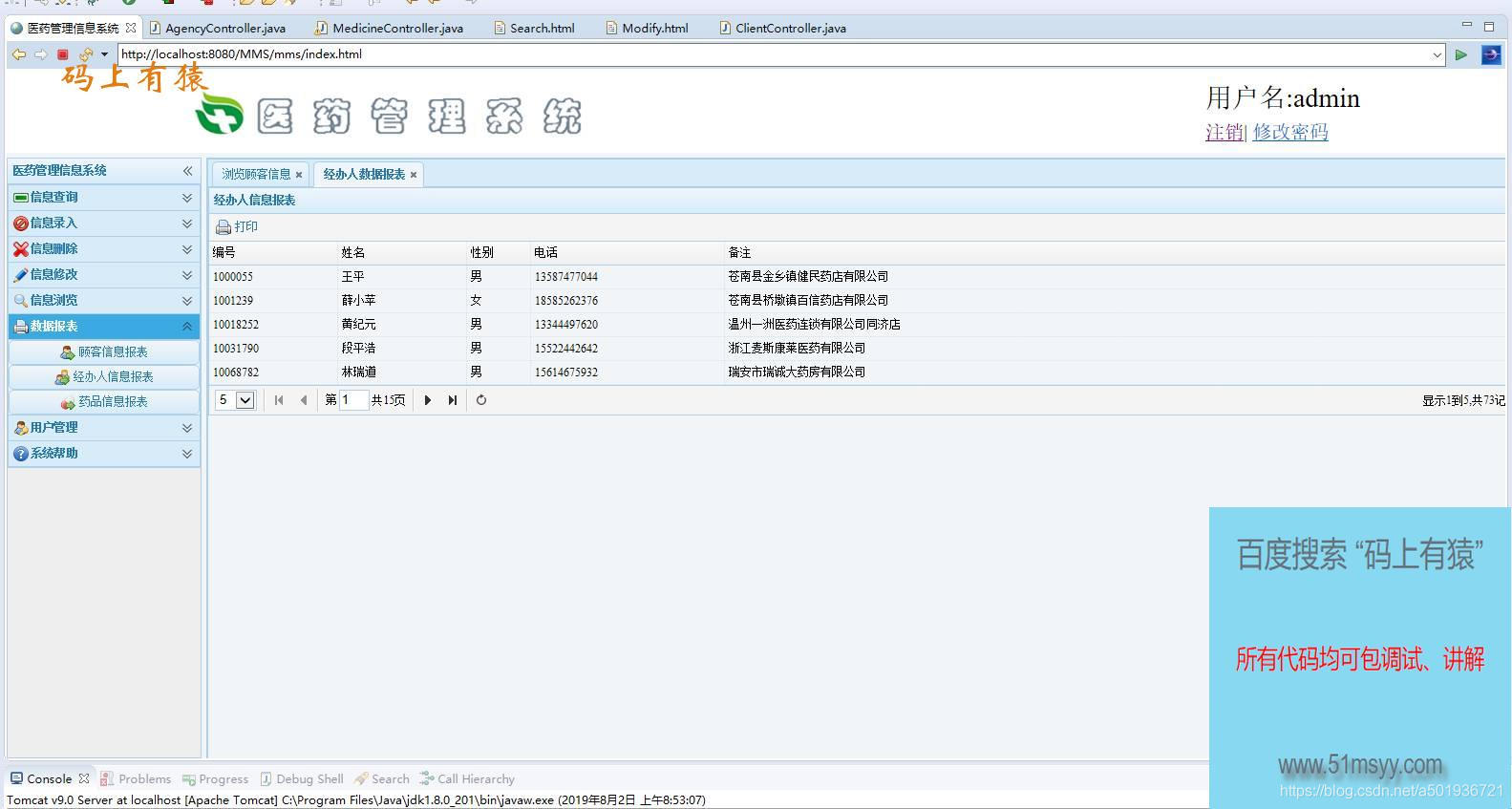Open the URL history dropdown arrow

coord(1437,55)
